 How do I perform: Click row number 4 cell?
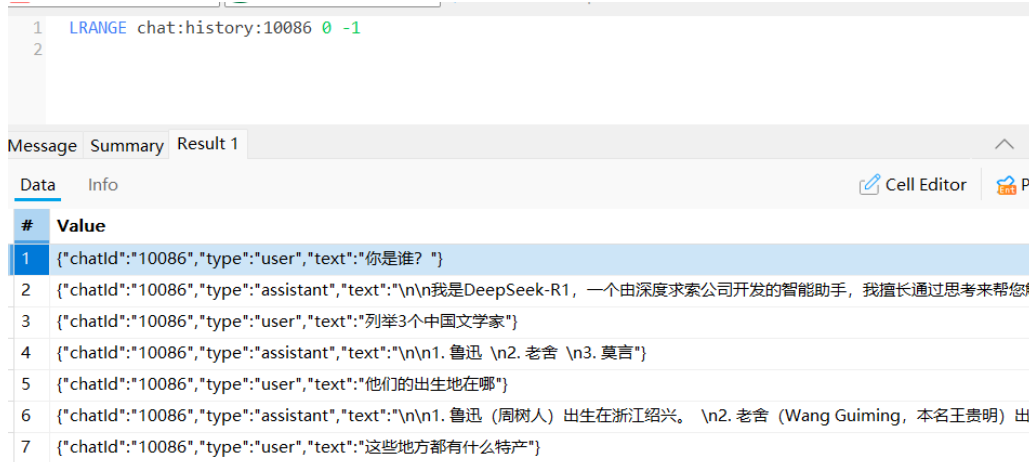[31, 353]
